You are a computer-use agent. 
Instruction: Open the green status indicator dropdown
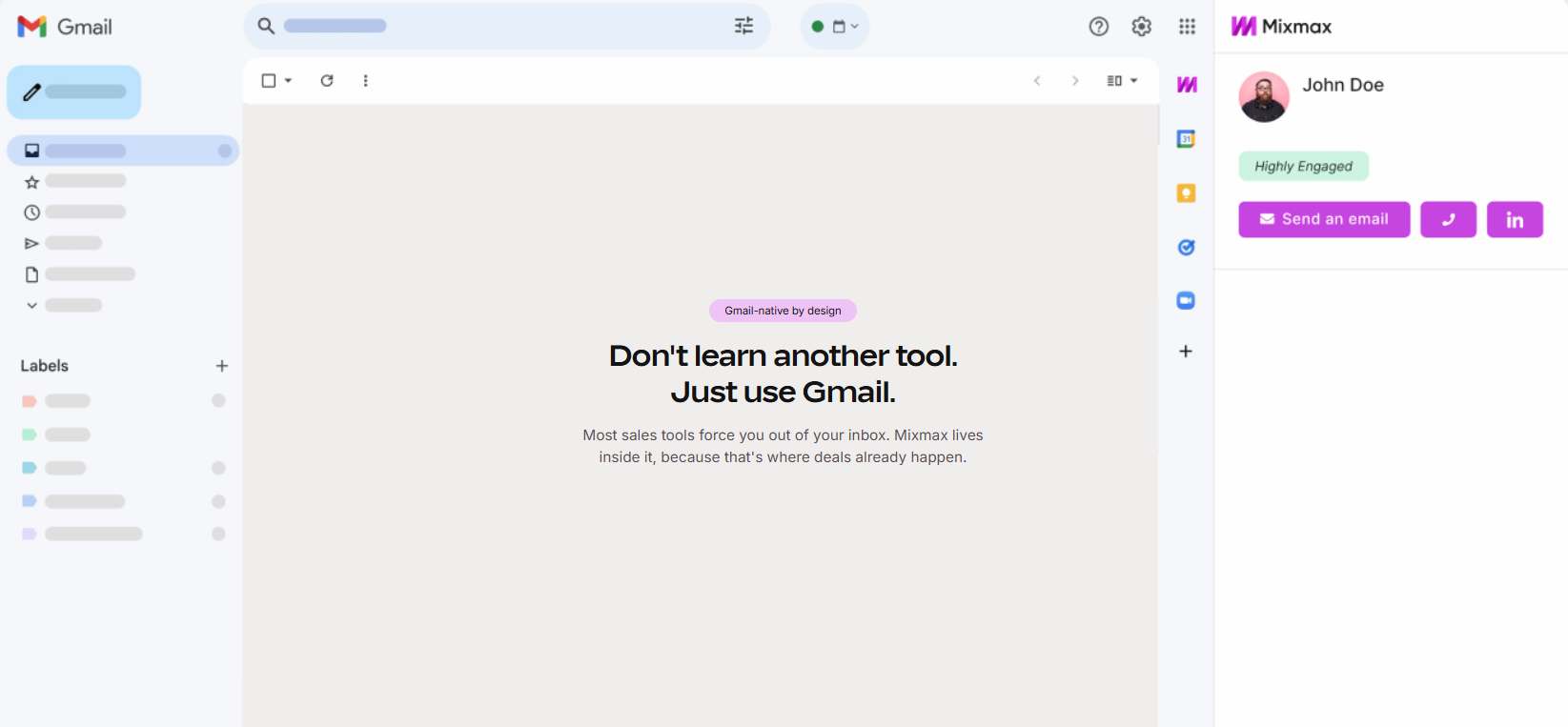coord(835,27)
